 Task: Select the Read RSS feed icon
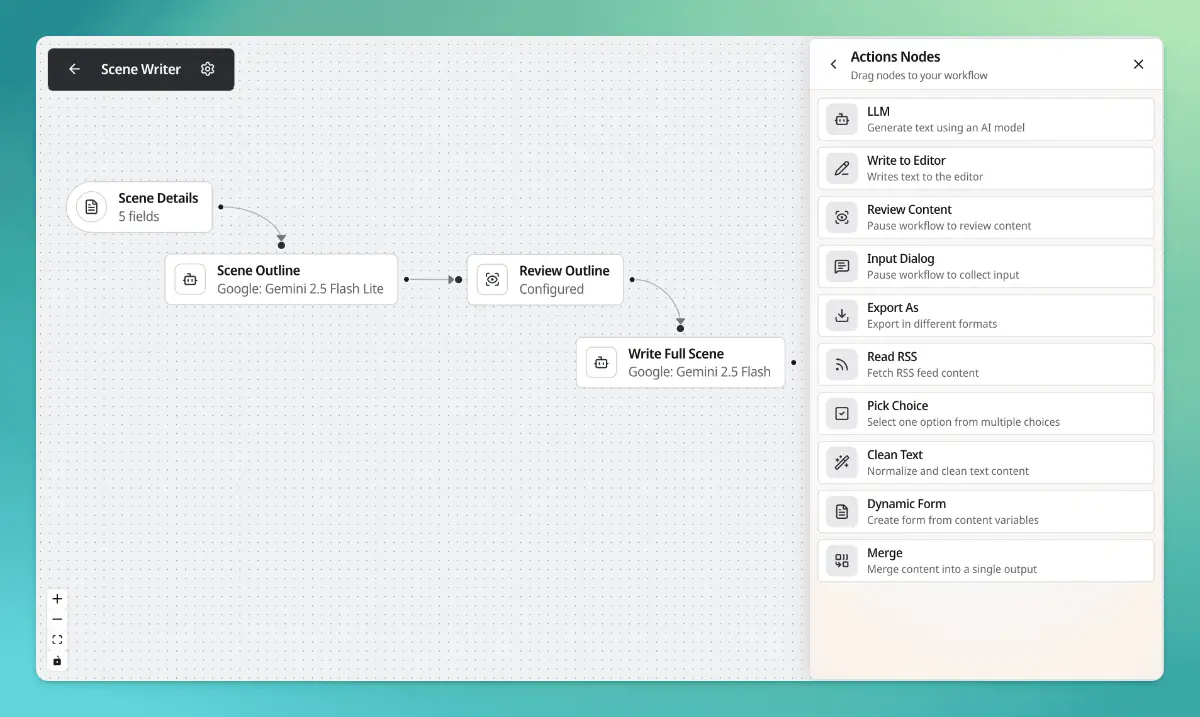[842, 364]
